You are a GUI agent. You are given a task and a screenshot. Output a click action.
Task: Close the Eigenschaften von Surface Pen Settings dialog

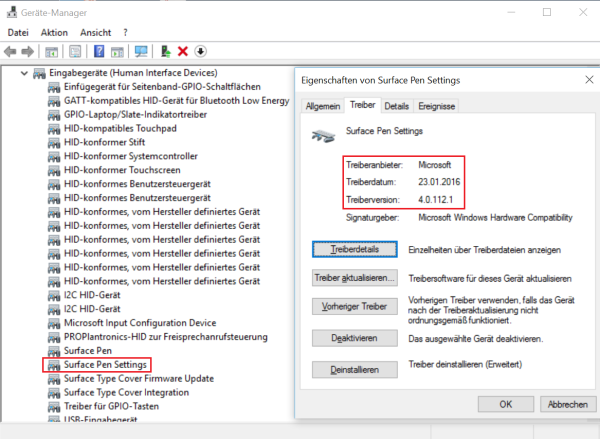point(589,80)
